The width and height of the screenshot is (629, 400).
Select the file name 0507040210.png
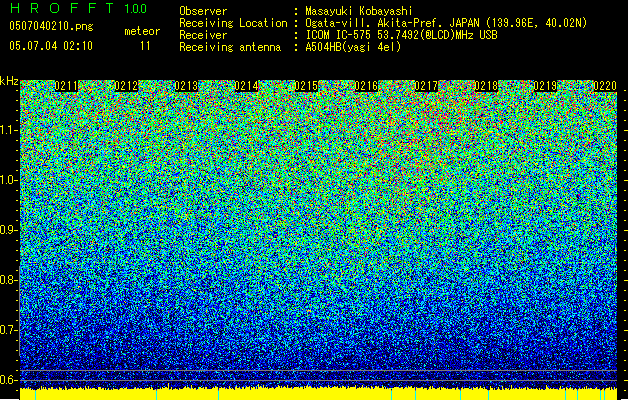tap(51, 26)
